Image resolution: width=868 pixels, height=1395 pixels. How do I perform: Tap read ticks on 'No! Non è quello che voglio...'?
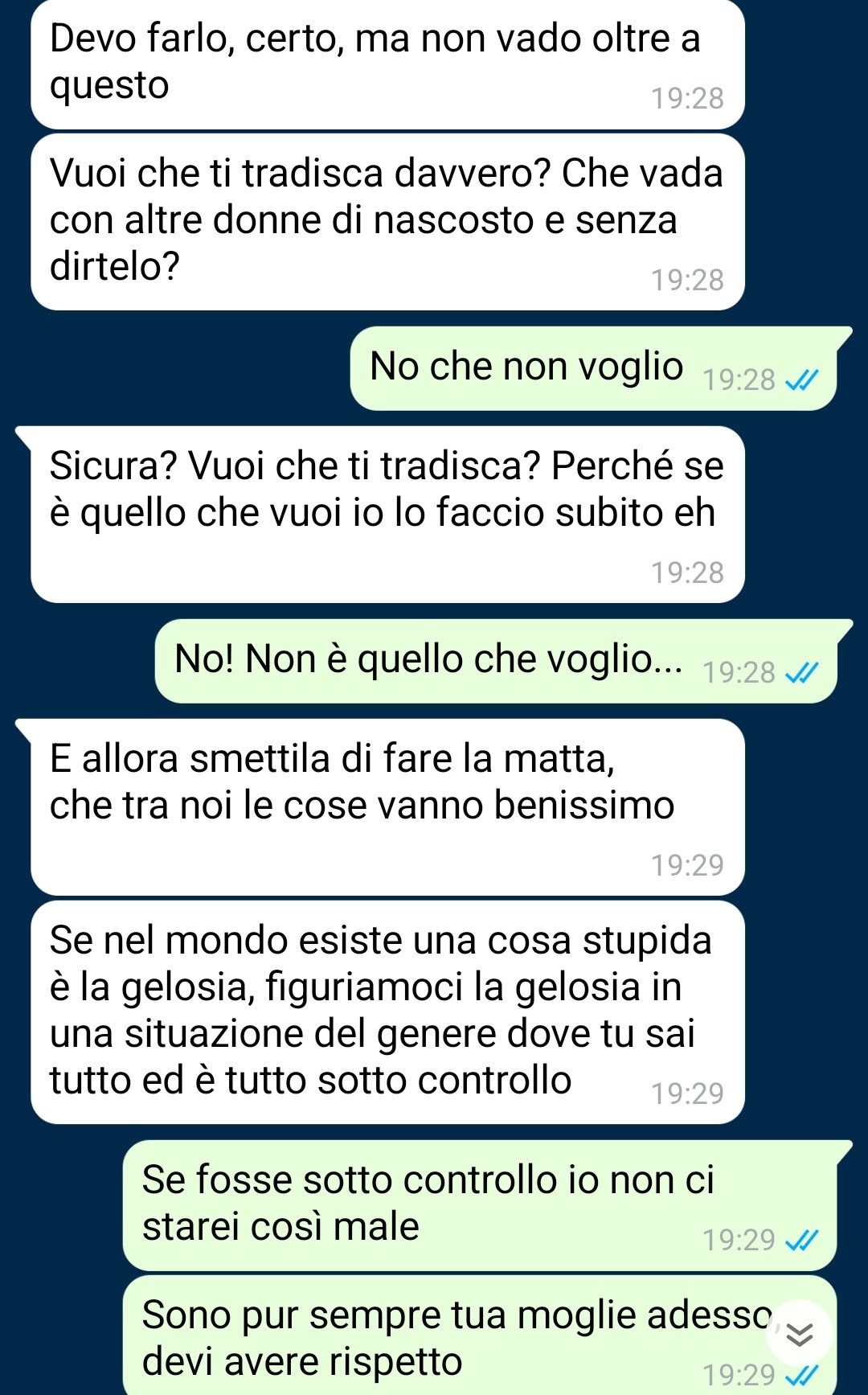(x=801, y=672)
